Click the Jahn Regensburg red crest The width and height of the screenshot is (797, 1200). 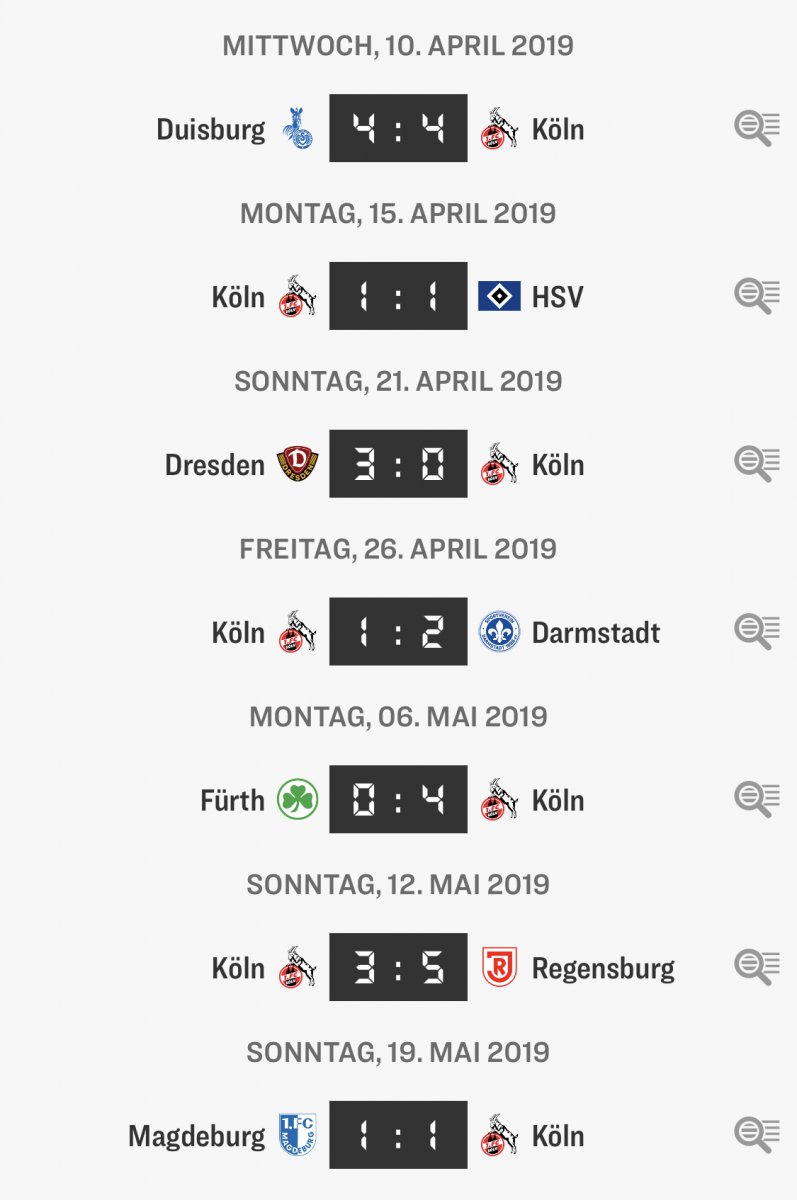(x=499, y=968)
